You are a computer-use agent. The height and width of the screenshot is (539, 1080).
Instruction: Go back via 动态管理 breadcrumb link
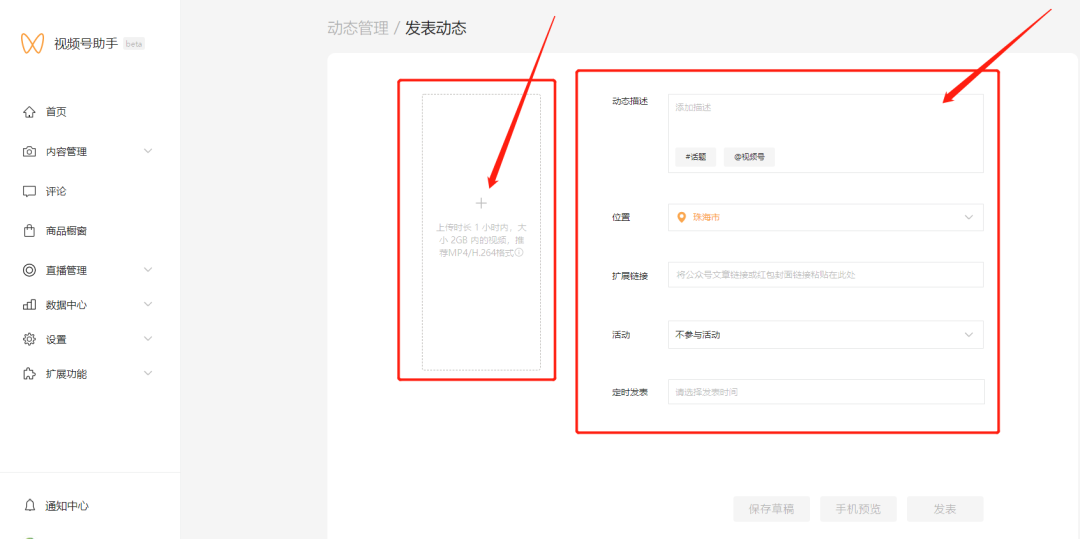[x=357, y=28]
